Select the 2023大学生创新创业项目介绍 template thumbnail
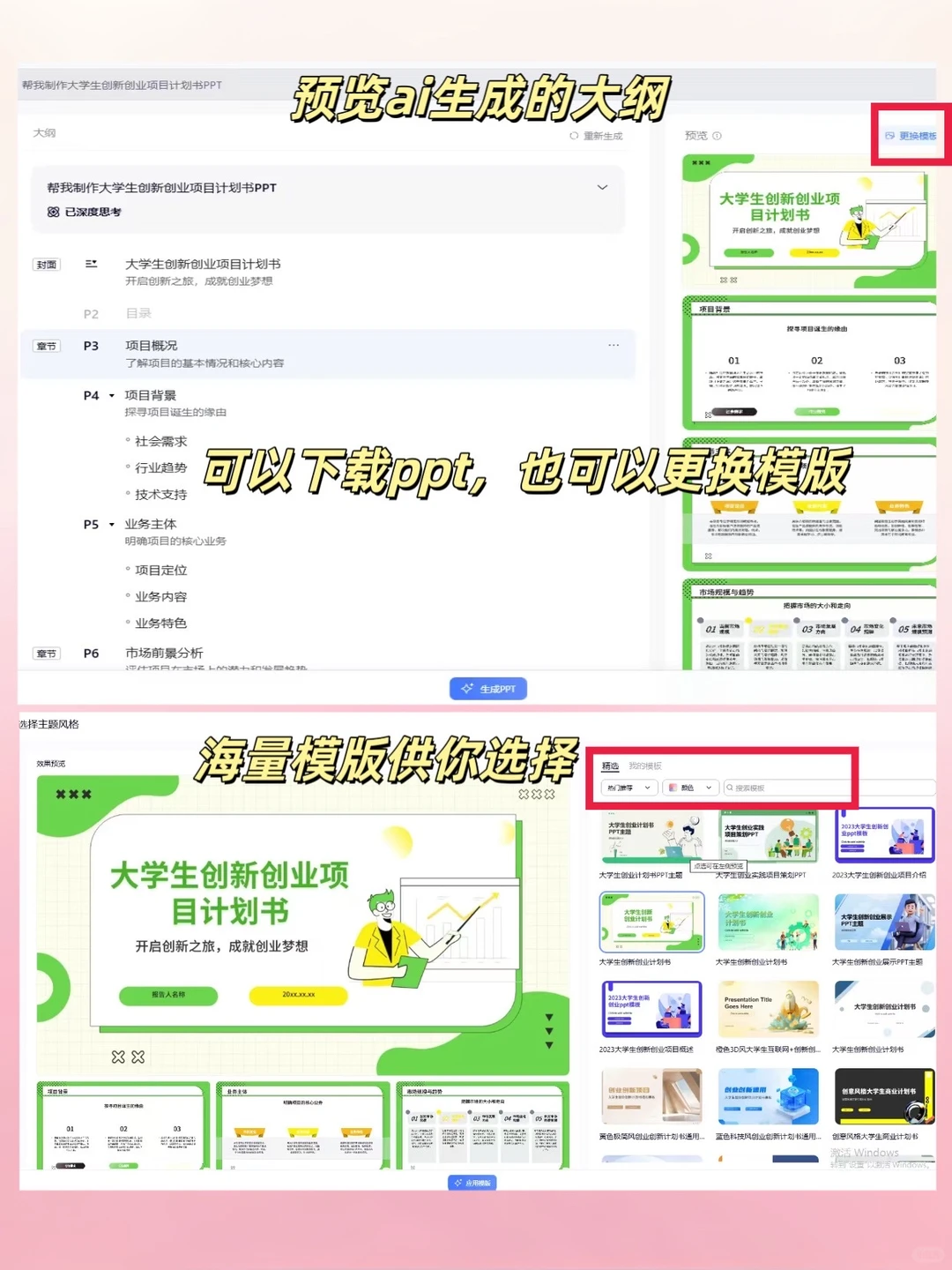The width and height of the screenshot is (952, 1270). (x=884, y=833)
